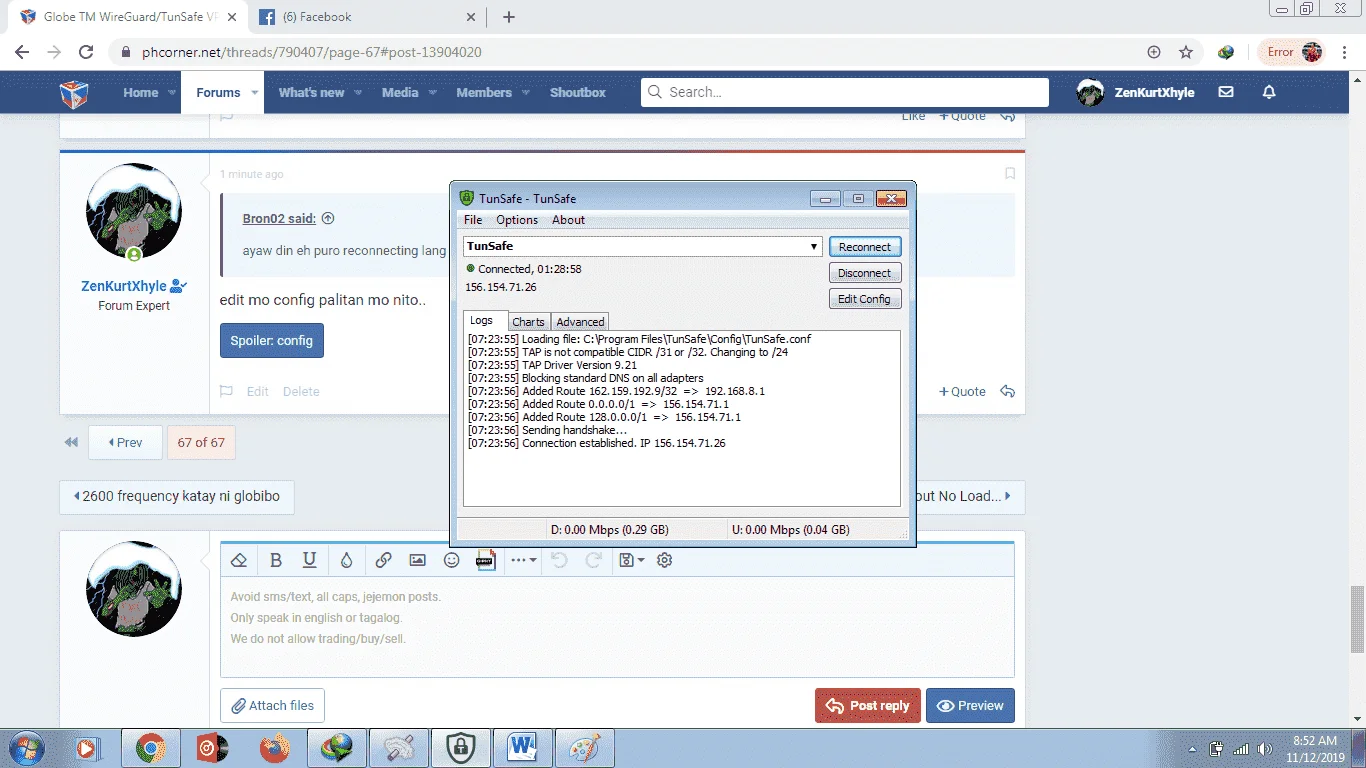
Task: Toggle underline formatting in reply editor
Action: click(310, 560)
